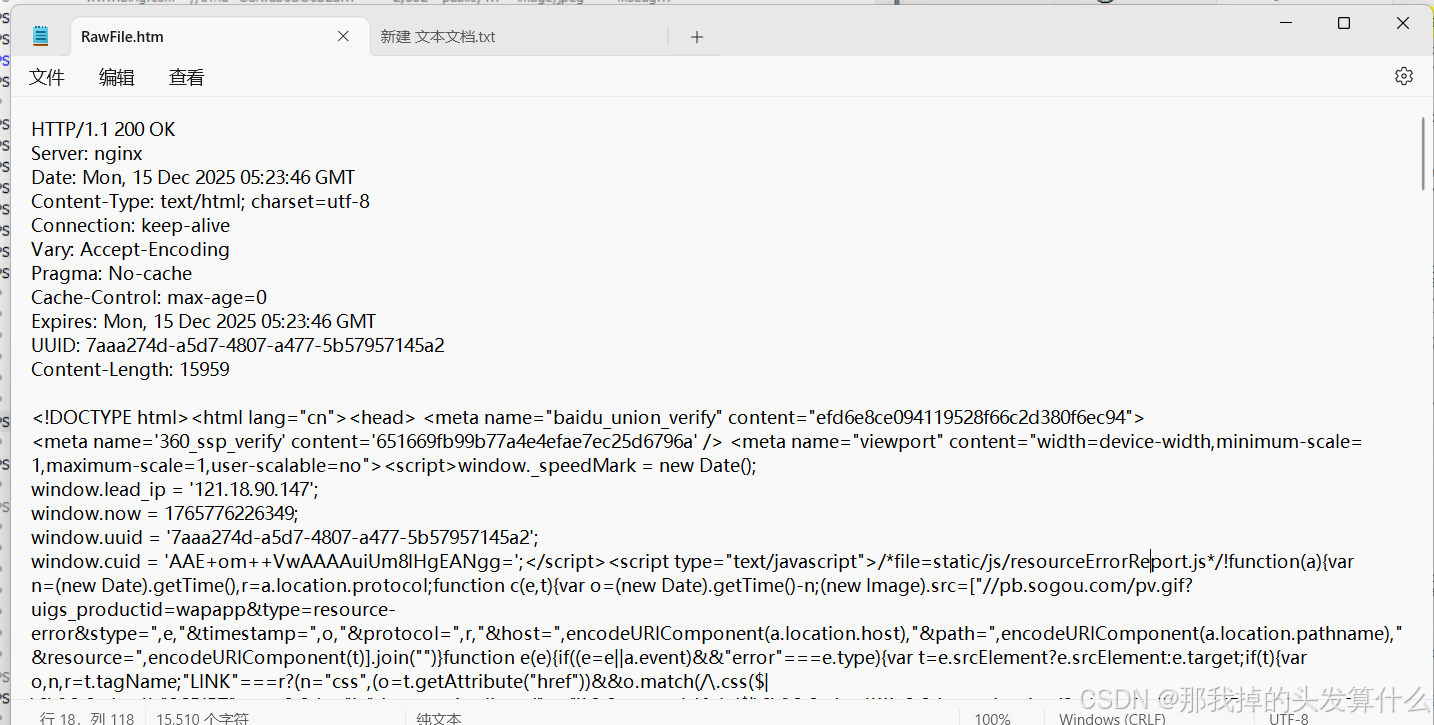Viewport: 1434px width, 725px height.
Task: Click the UTF-8 encoding indicator
Action: point(1289,718)
